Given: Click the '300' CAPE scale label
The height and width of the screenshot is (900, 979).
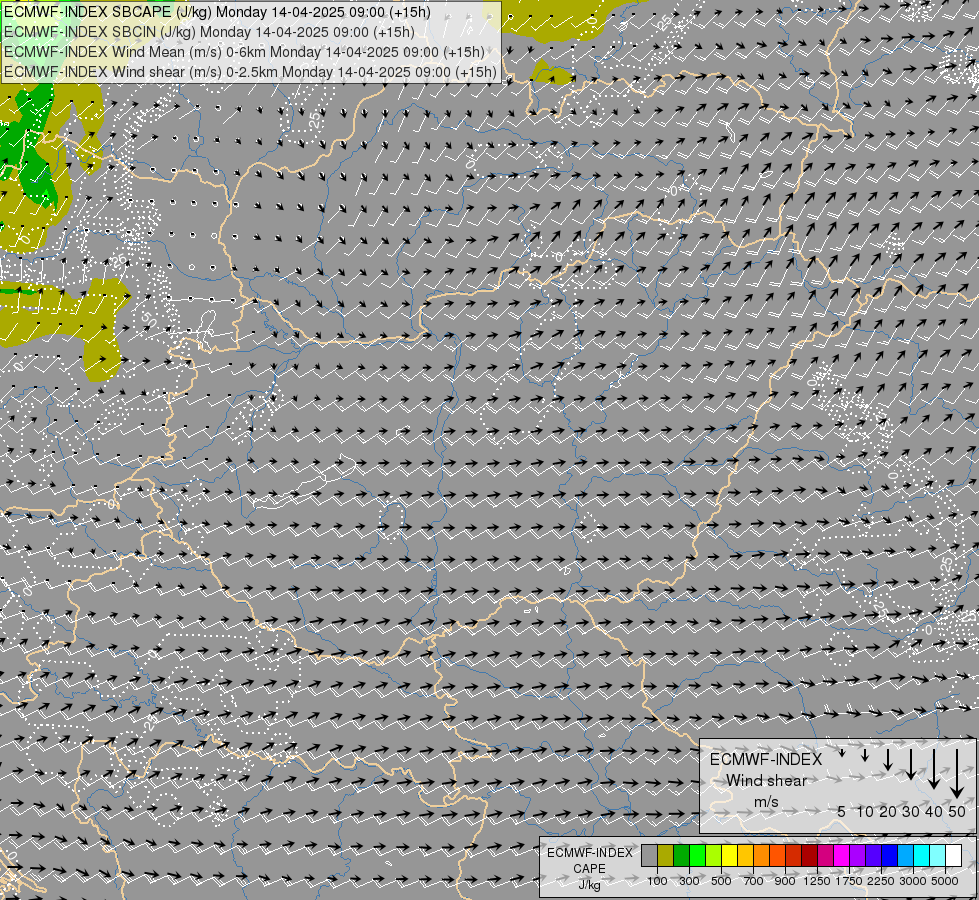Looking at the screenshot, I should (x=689, y=881).
